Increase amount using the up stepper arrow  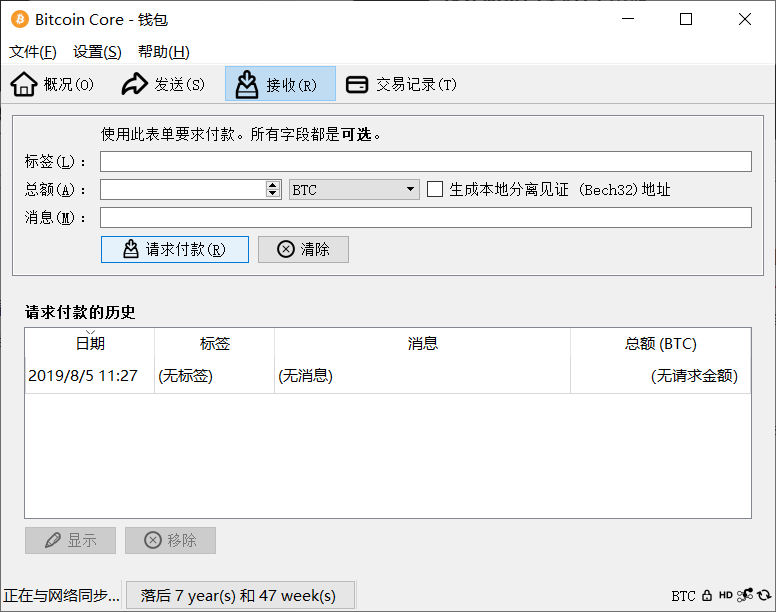click(x=273, y=185)
